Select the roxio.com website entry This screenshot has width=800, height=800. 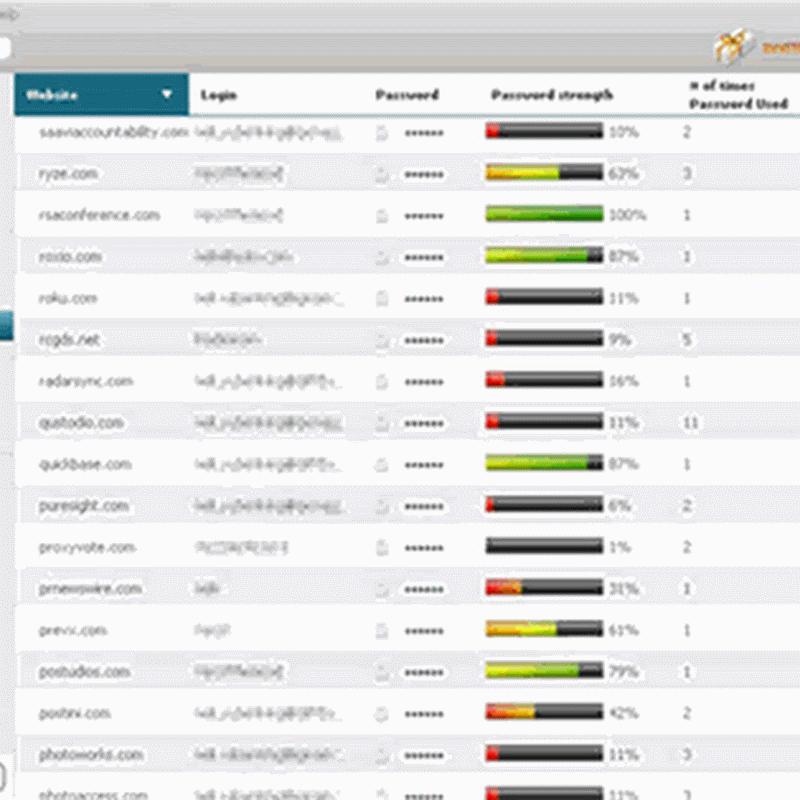(x=70, y=257)
